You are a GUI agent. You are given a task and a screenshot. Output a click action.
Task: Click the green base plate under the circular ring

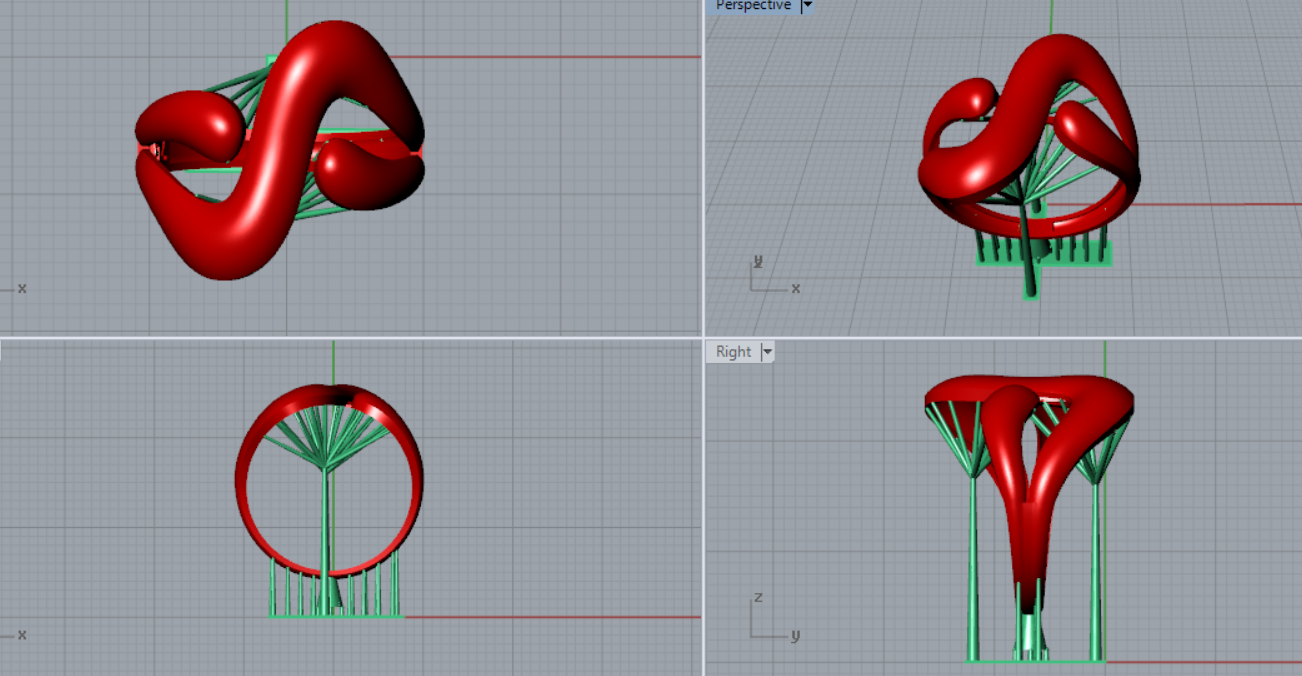point(335,615)
